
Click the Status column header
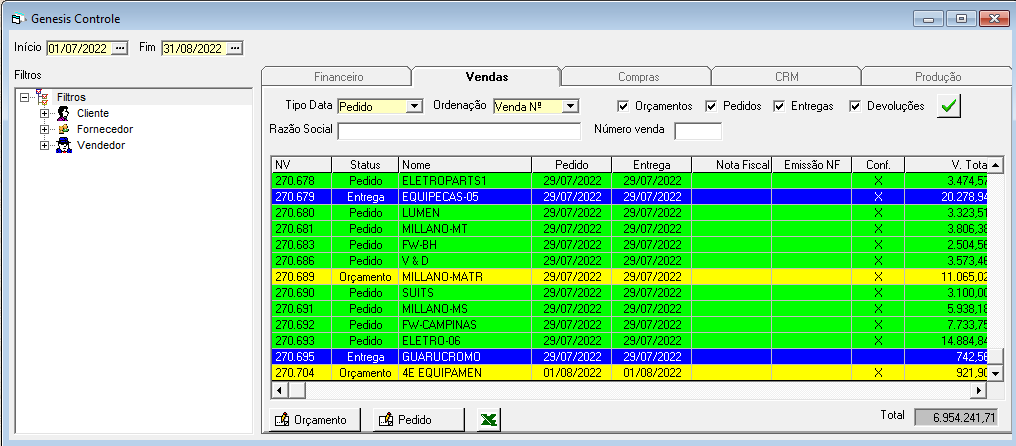[365, 165]
